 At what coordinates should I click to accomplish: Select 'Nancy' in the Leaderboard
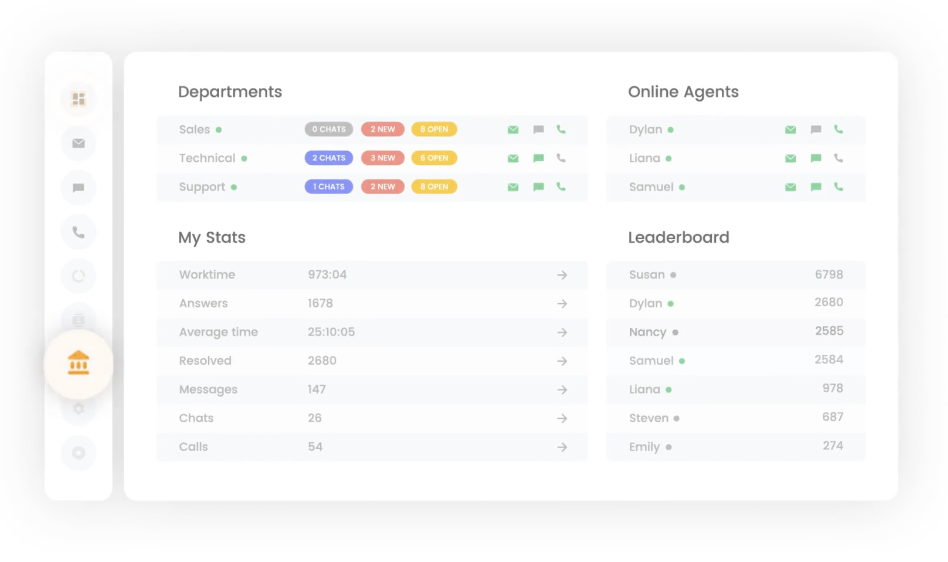(648, 332)
